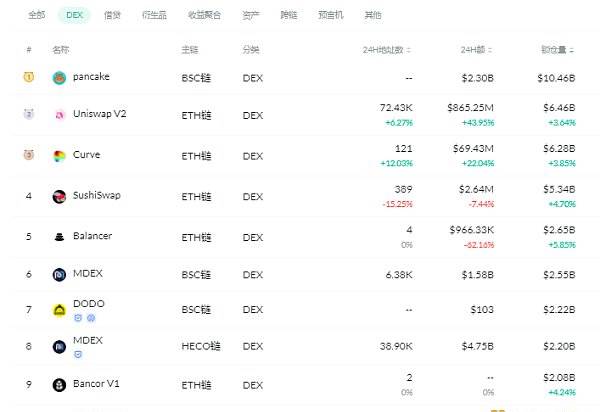
Task: Open the Uniswap V2 project link
Action: click(x=99, y=114)
